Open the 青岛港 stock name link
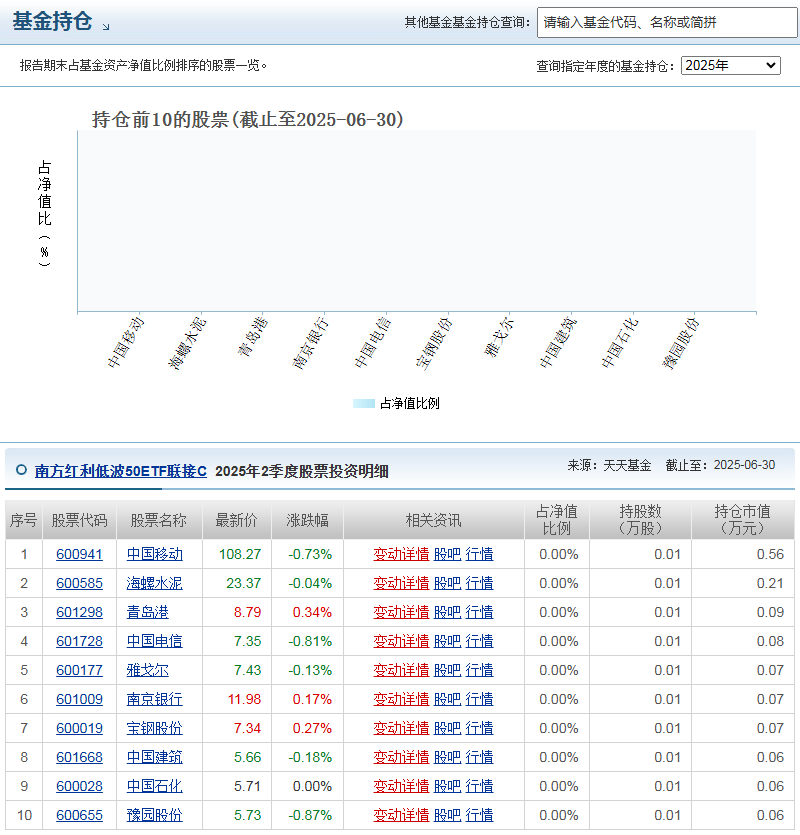800x835 pixels. (x=148, y=612)
